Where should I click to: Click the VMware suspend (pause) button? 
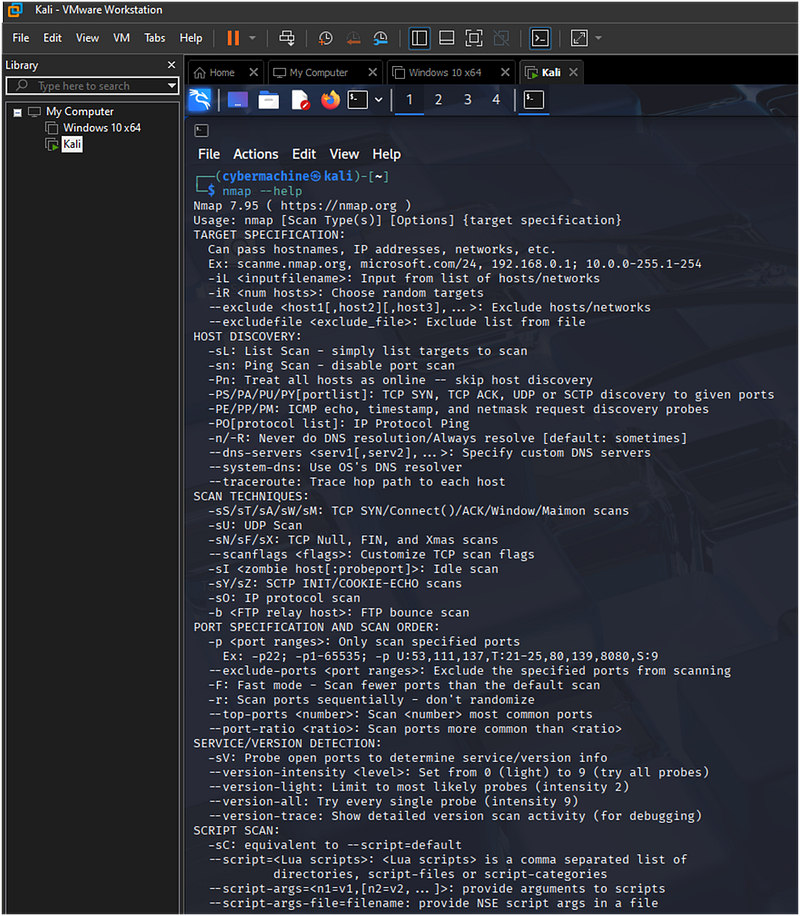pos(233,38)
